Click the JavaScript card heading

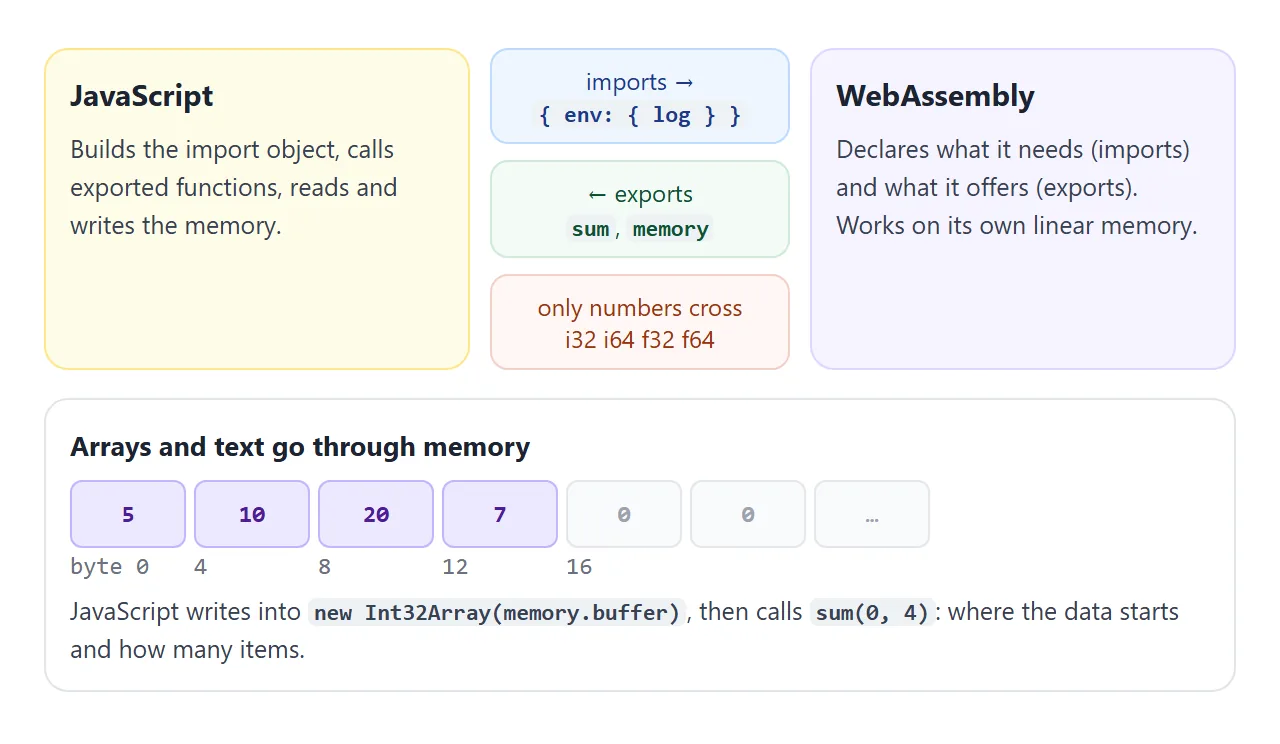[x=141, y=96]
